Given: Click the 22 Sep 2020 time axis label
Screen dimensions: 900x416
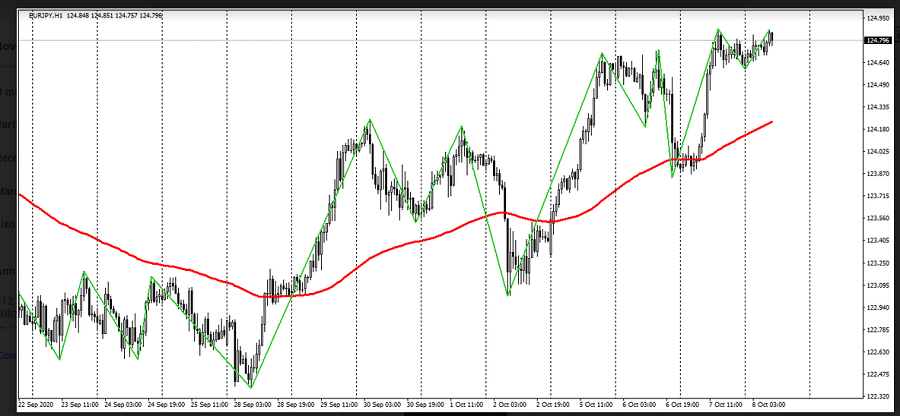Looking at the screenshot, I should pos(35,404).
